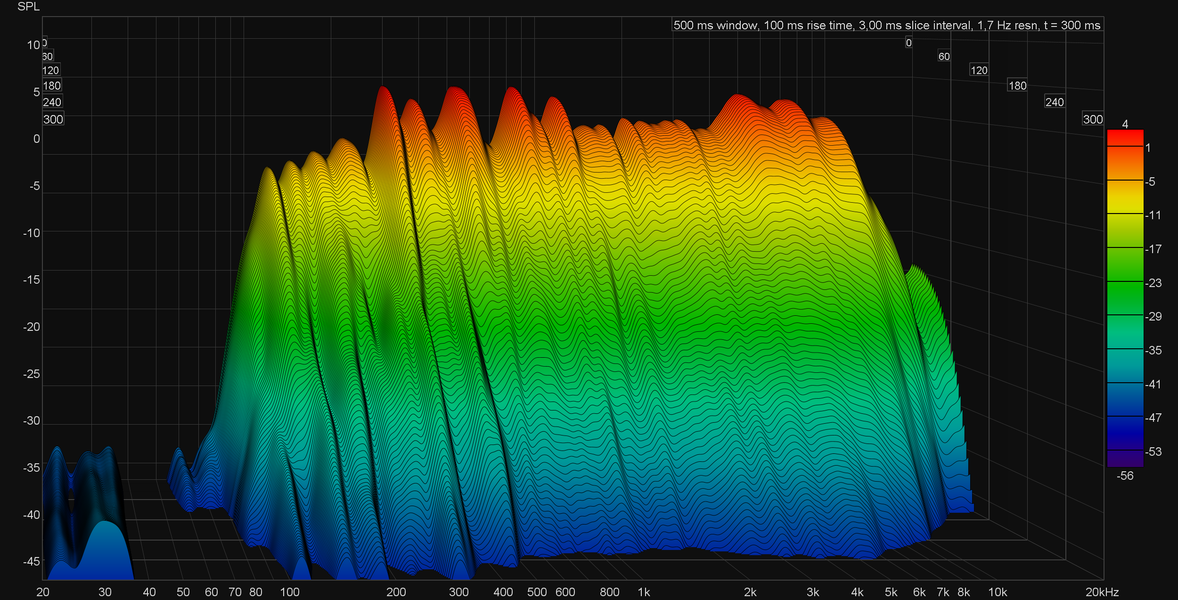The image size is (1178, 600).
Task: Click the 6k frequency axis label
Action: point(920,592)
